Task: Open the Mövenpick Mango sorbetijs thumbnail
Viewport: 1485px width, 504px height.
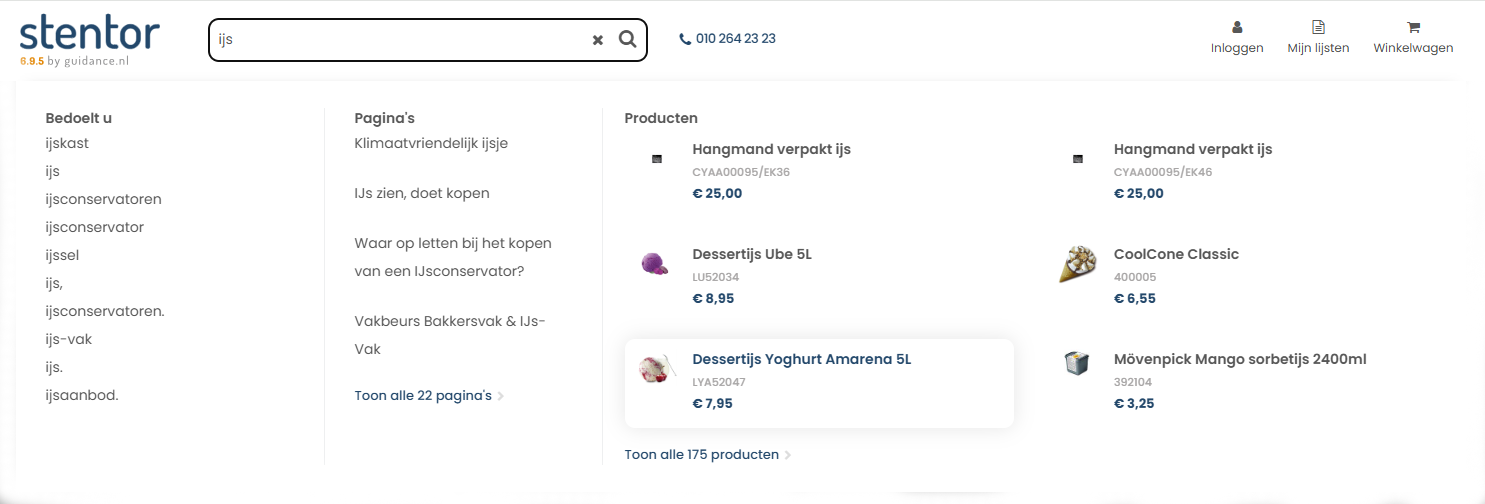Action: point(1076,363)
